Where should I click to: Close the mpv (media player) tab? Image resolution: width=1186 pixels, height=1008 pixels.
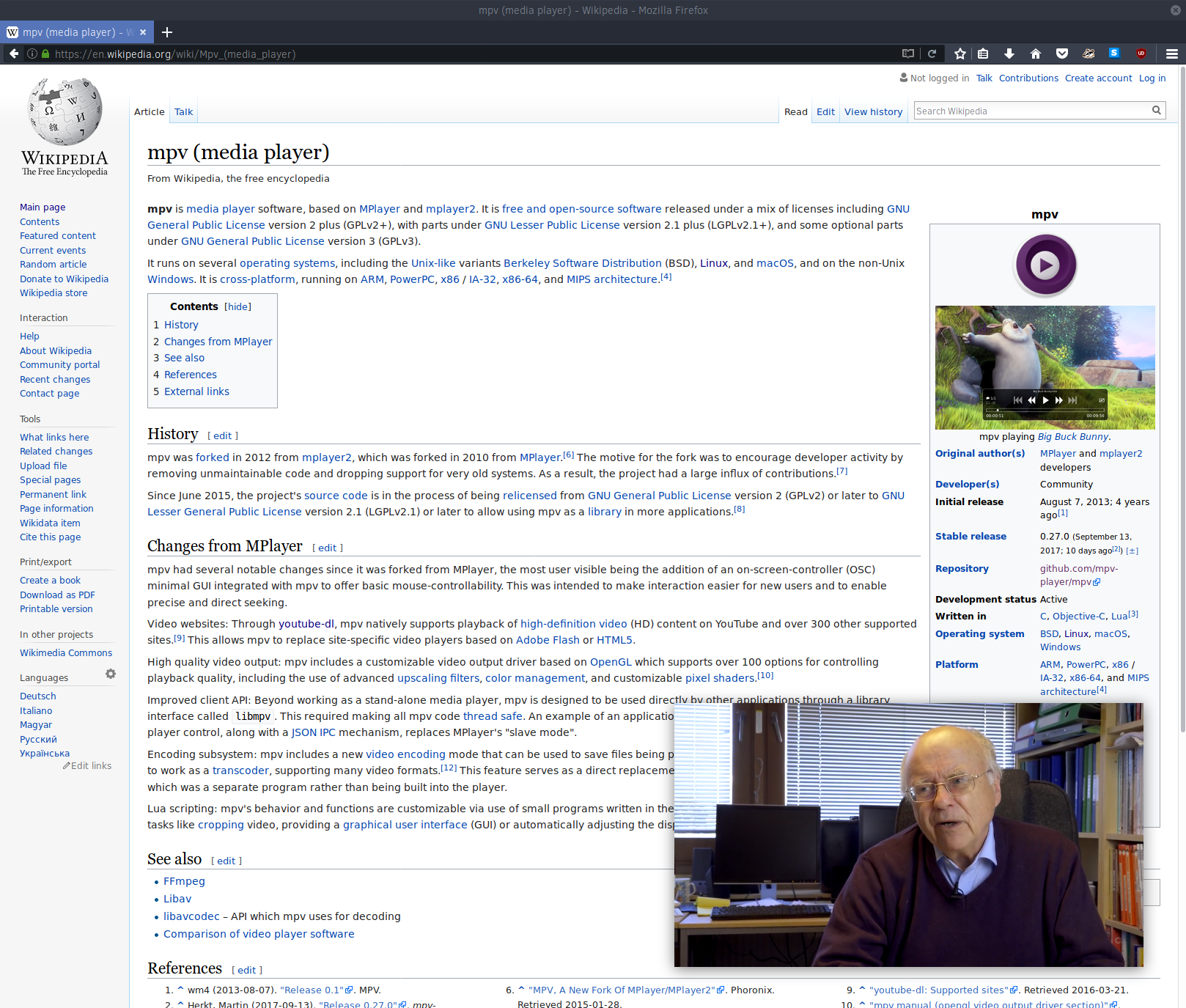coord(143,32)
